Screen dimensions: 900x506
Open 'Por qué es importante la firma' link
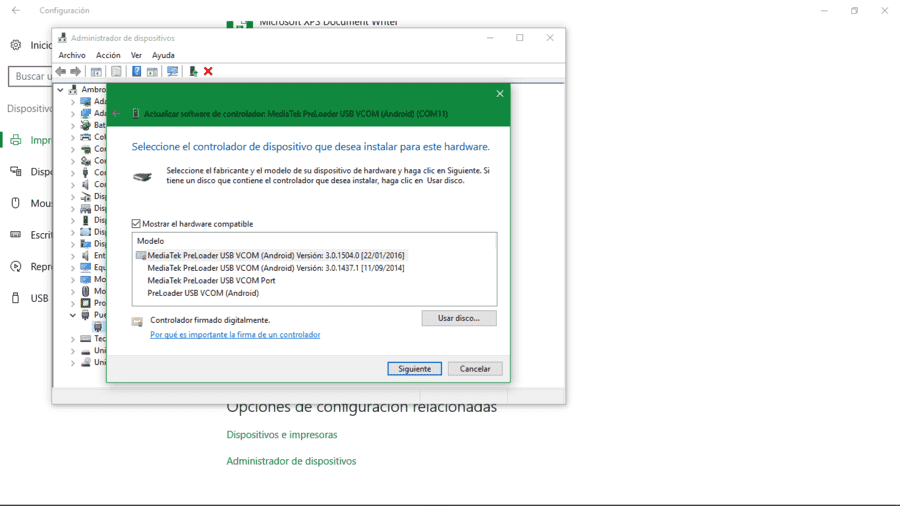point(235,334)
